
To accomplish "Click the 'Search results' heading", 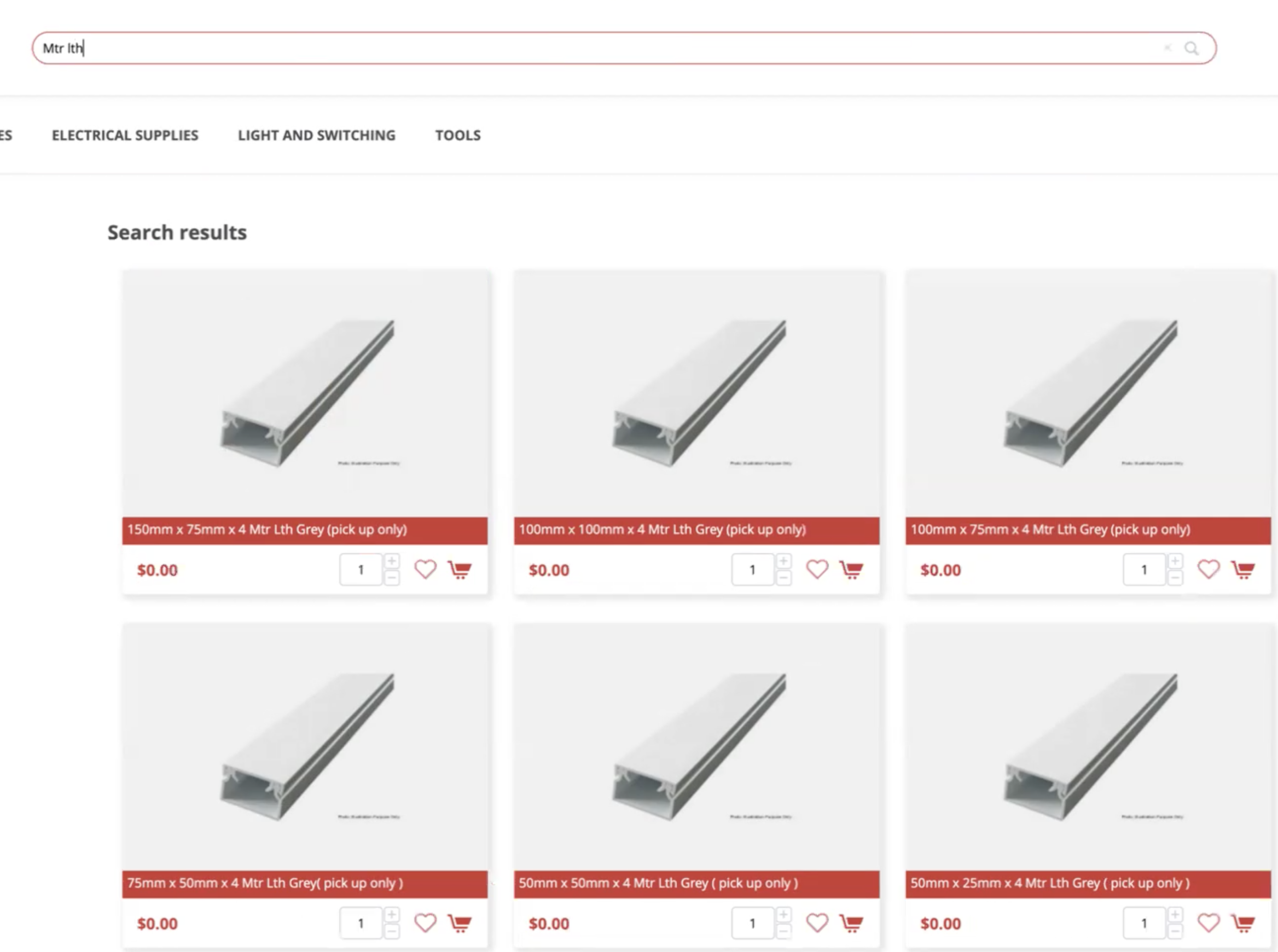I will 177,232.
